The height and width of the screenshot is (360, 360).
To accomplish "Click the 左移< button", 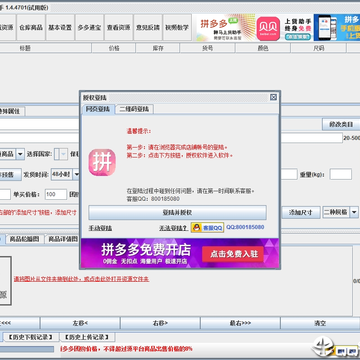I will pyautogui.click(x=80, y=323).
